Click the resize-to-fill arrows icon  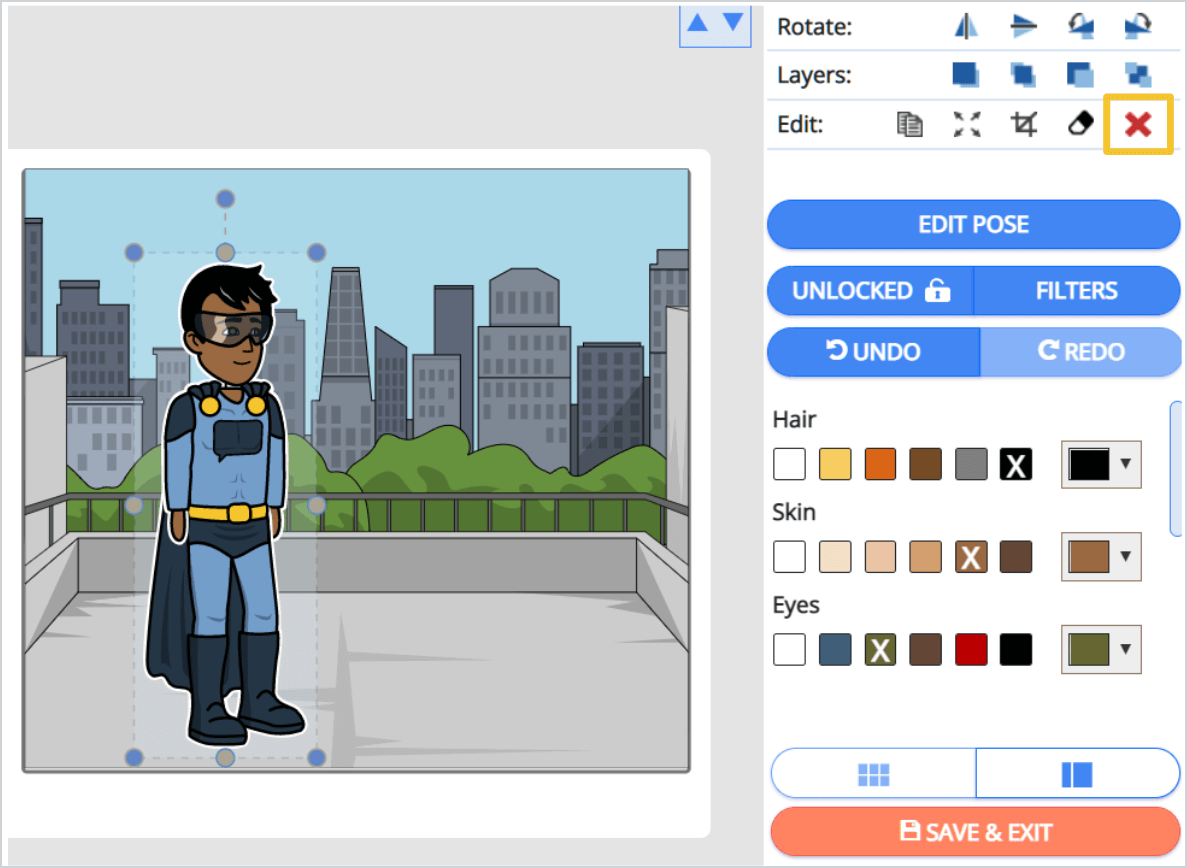[967, 124]
